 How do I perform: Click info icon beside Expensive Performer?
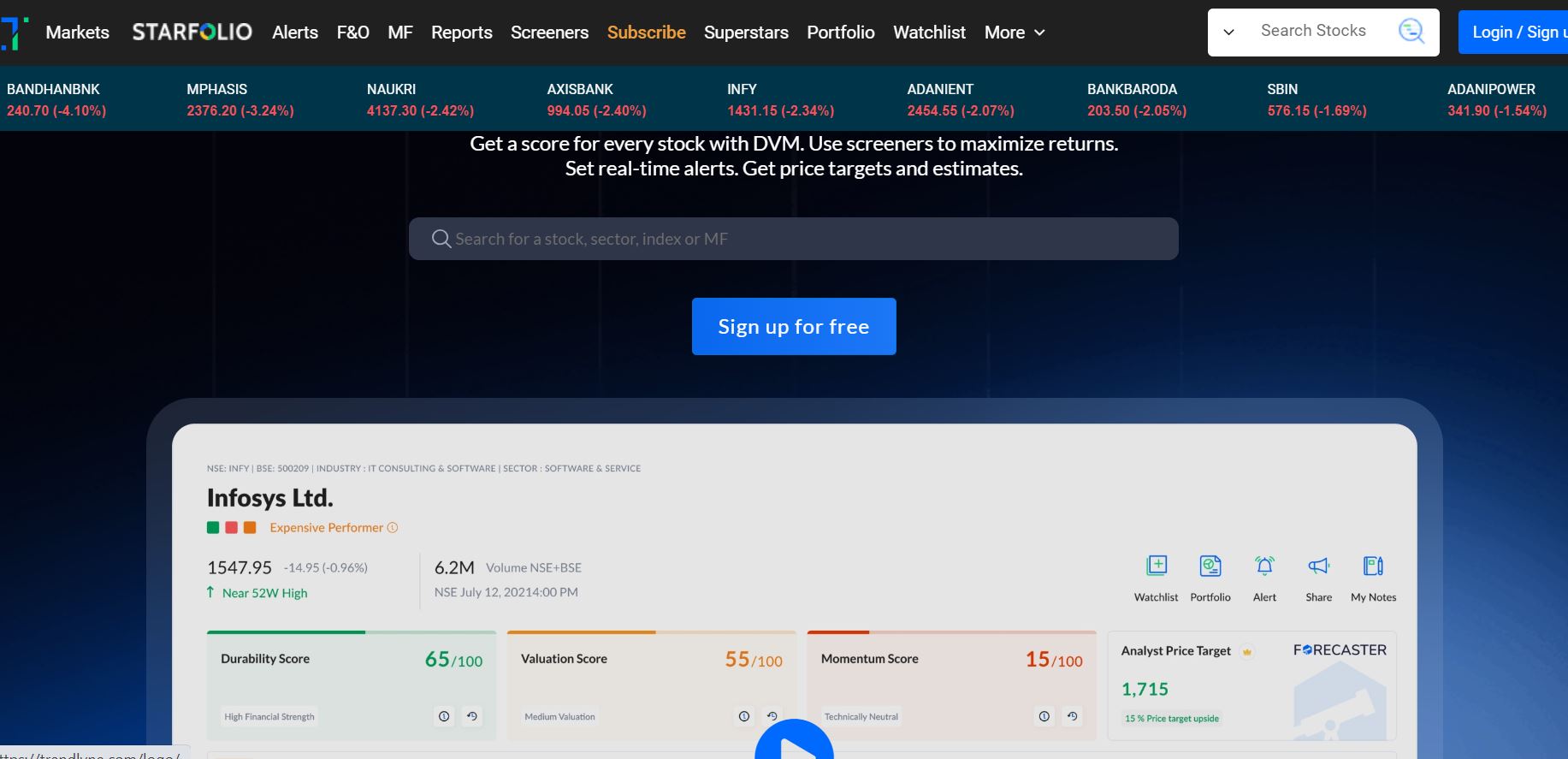click(393, 528)
